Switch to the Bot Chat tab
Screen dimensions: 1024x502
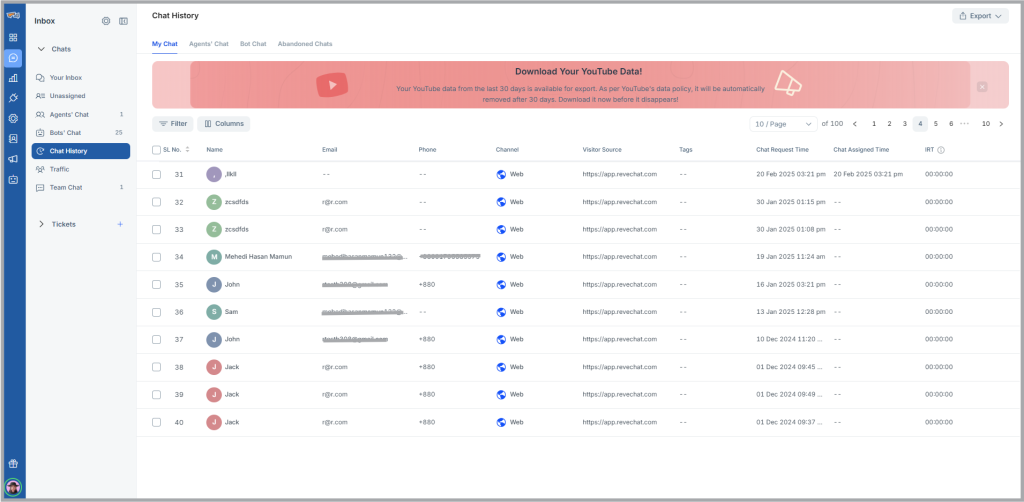coord(253,44)
